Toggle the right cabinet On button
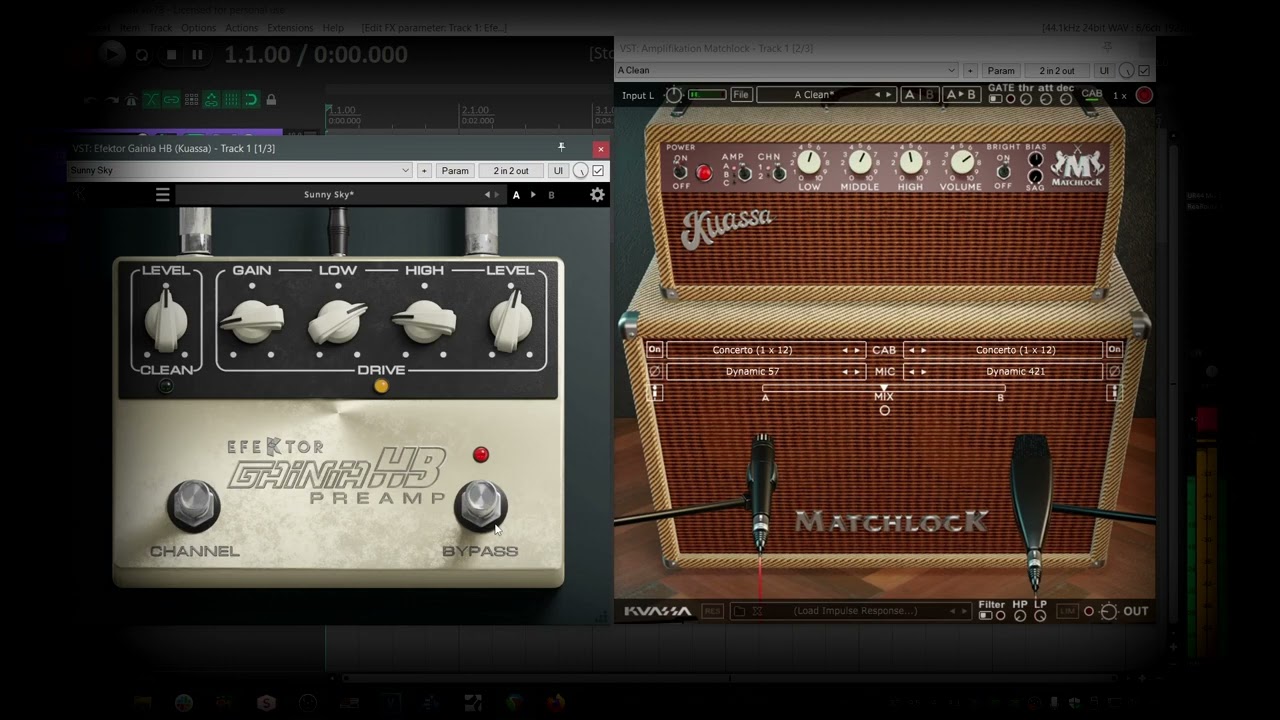The width and height of the screenshot is (1280, 720). [x=1114, y=350]
